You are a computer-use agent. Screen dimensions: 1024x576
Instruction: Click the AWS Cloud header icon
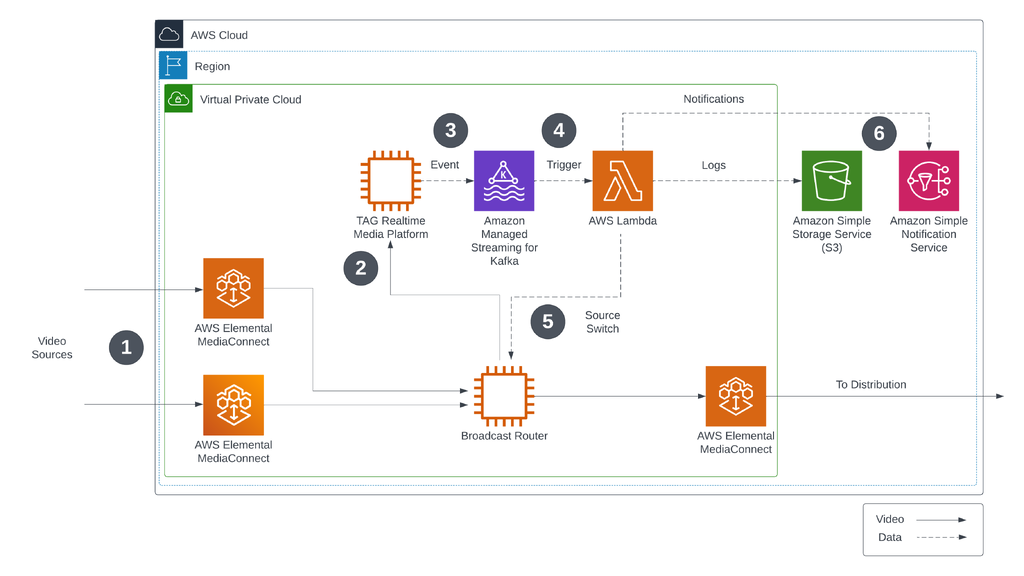coord(168,32)
